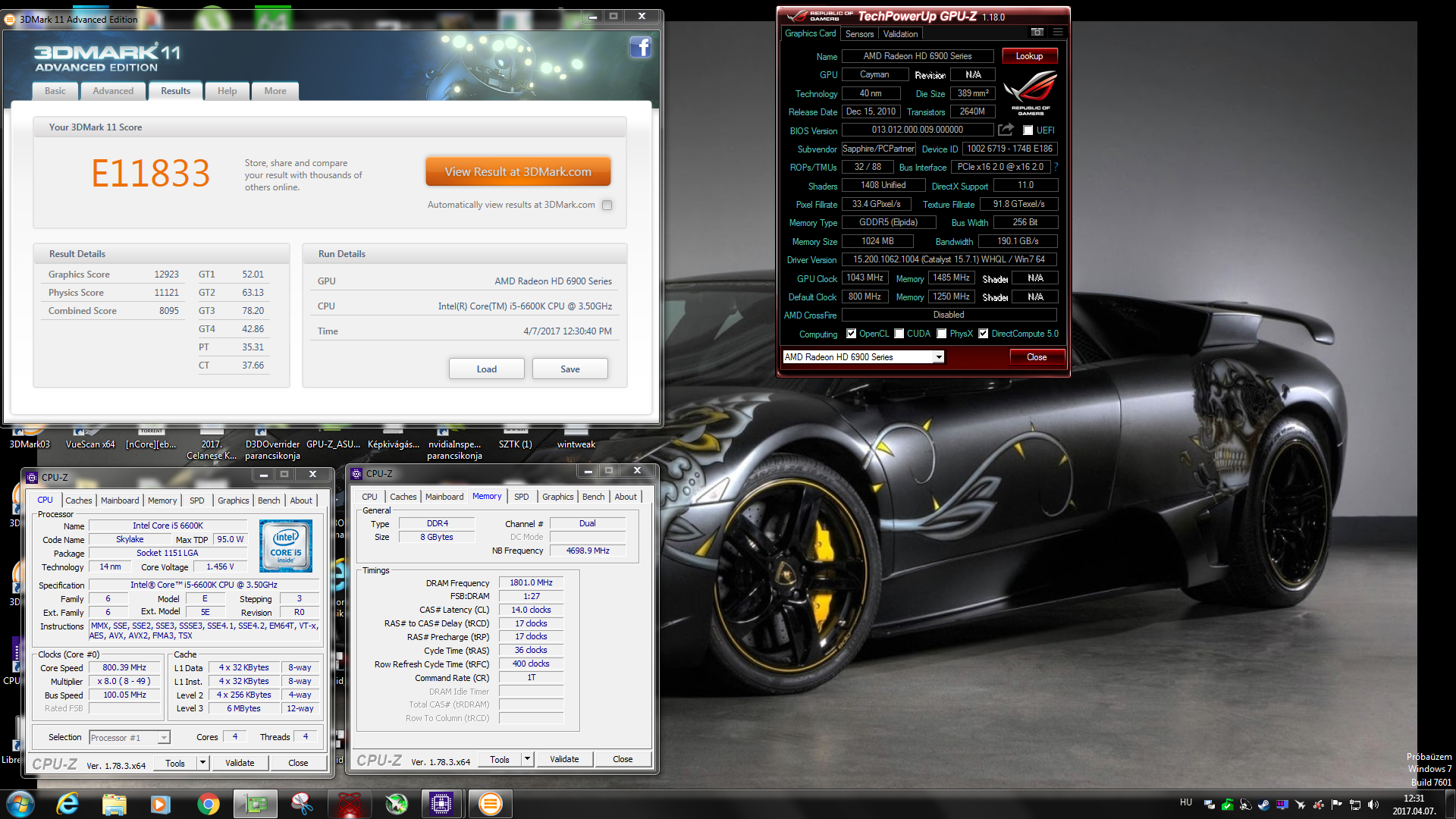1456x819 pixels.
Task: Click Validate button in right CPU-Z
Action: pos(564,759)
